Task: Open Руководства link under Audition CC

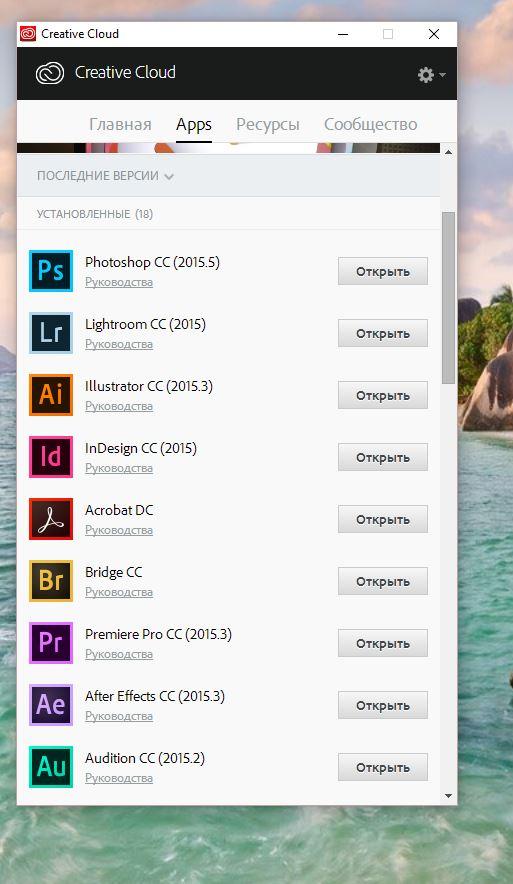Action: coord(119,778)
